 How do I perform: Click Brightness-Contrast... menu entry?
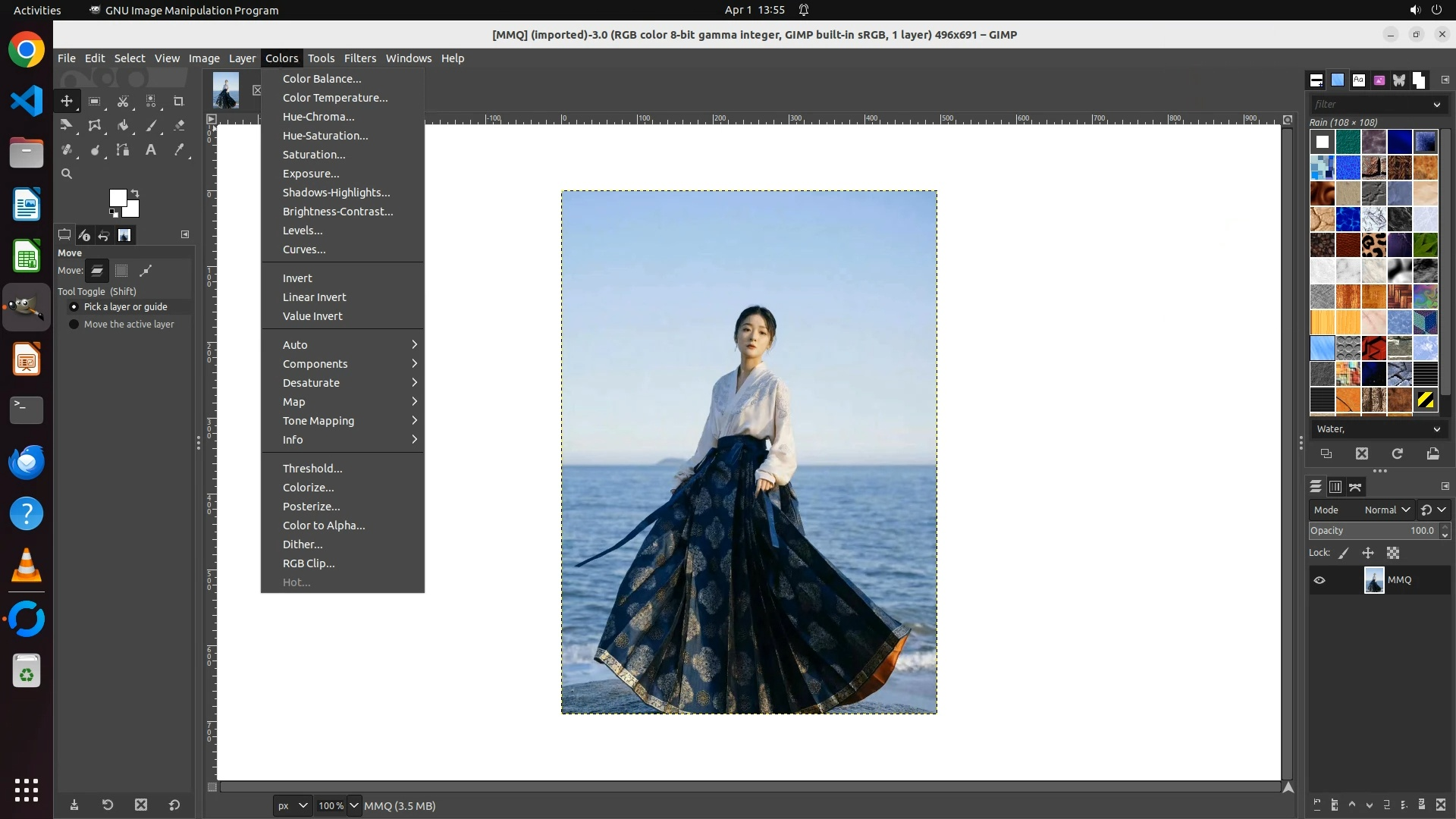337,212
